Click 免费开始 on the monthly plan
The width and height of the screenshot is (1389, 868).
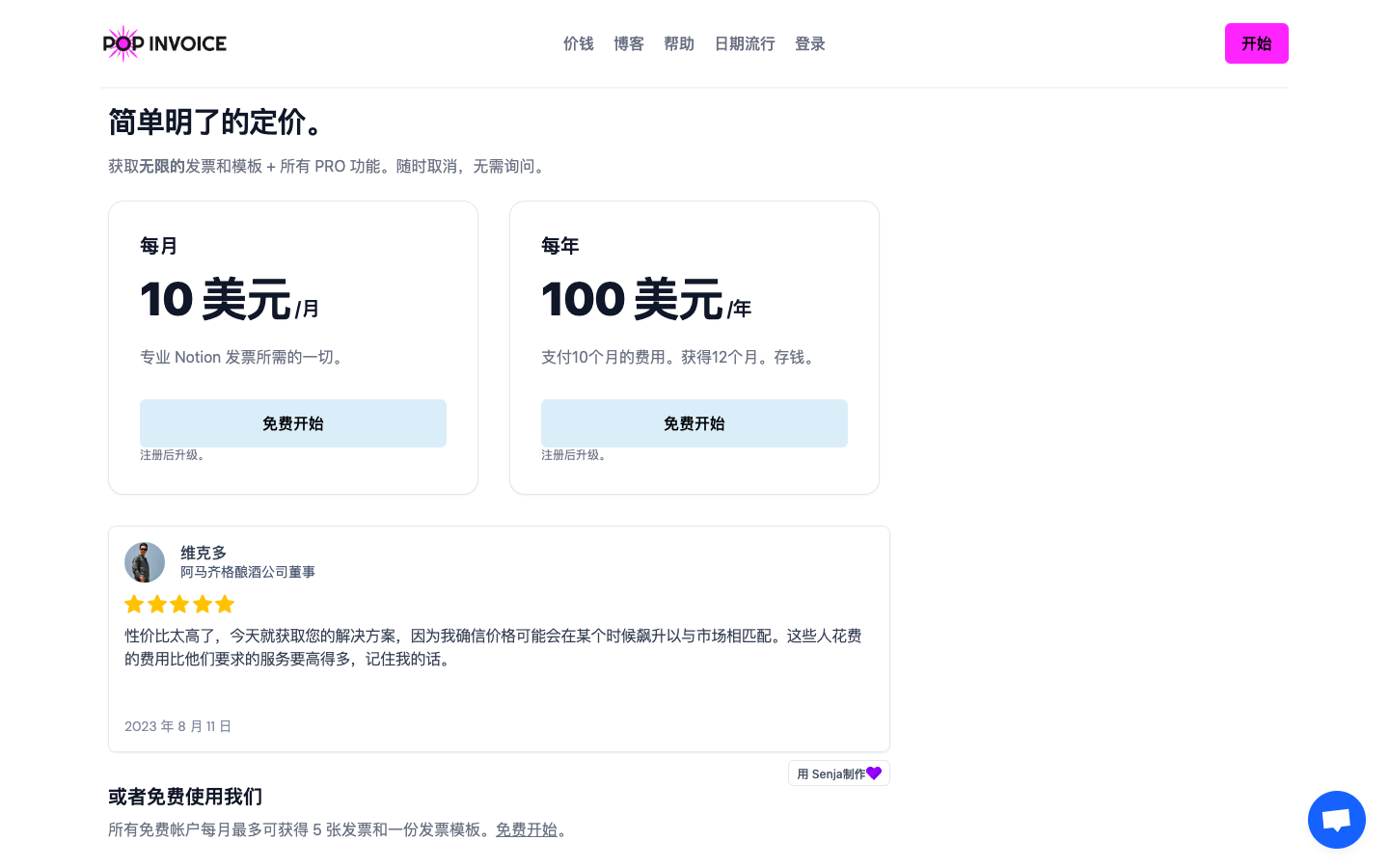click(293, 423)
